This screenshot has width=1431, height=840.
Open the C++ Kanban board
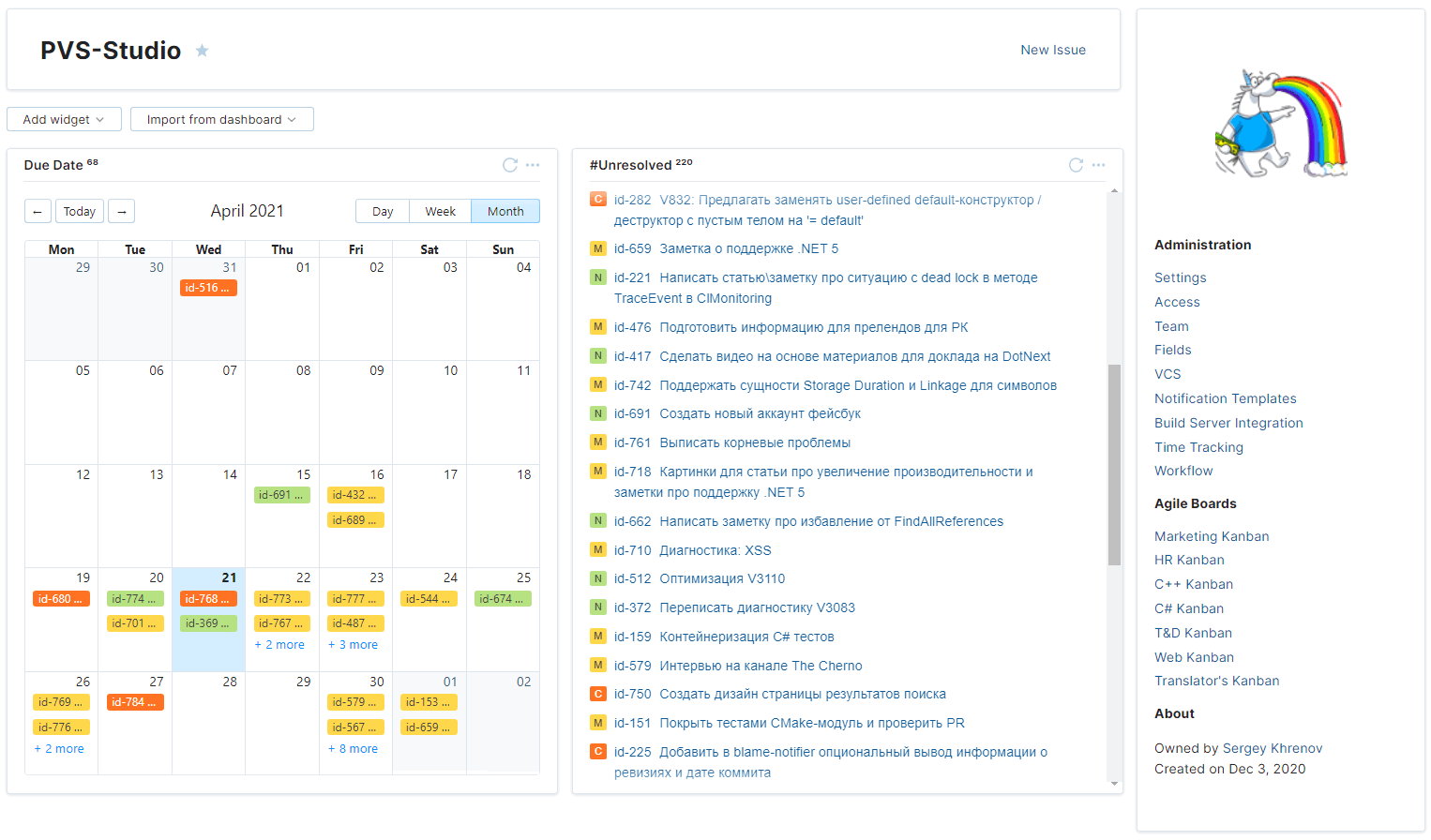(x=1194, y=584)
